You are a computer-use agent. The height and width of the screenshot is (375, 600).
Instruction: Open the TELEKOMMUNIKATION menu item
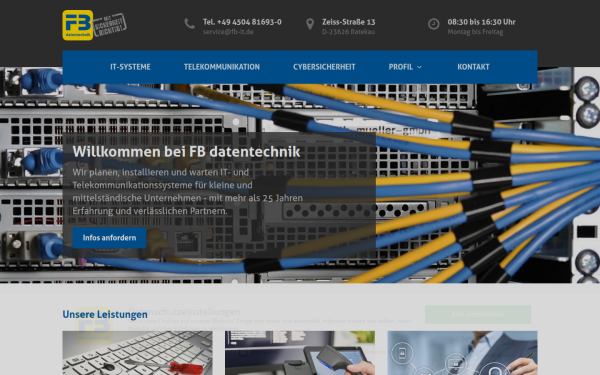pos(222,67)
